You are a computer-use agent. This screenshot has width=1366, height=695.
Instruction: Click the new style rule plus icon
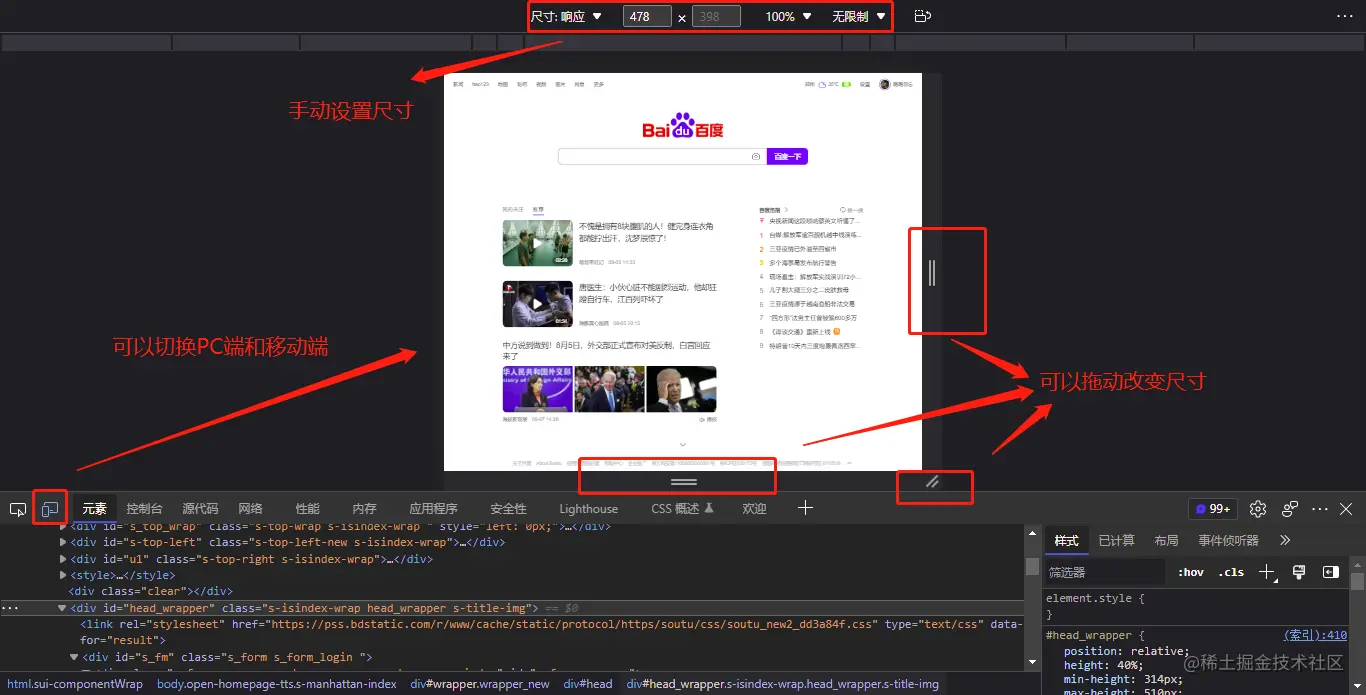1267,572
